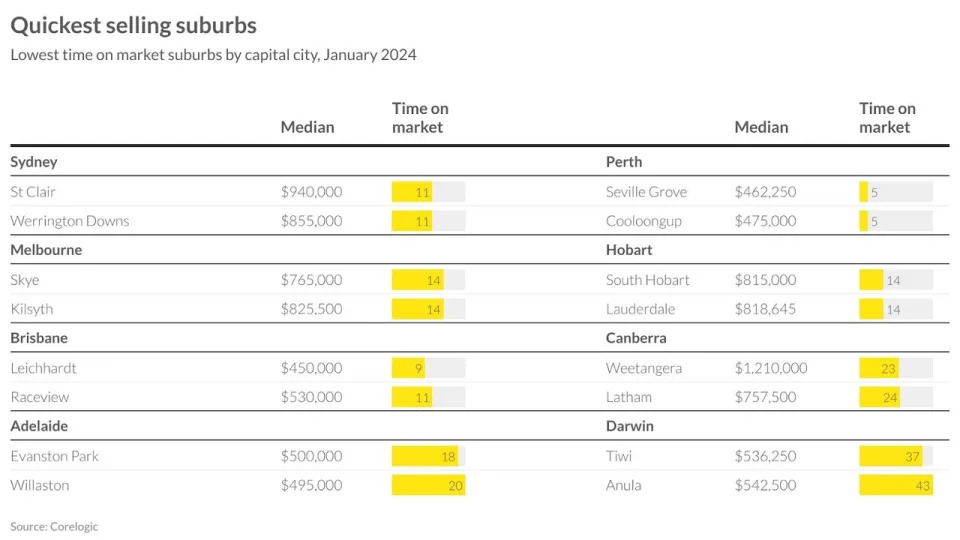The image size is (960, 540).
Task: Click the Sydney city heading
Action: (34, 162)
